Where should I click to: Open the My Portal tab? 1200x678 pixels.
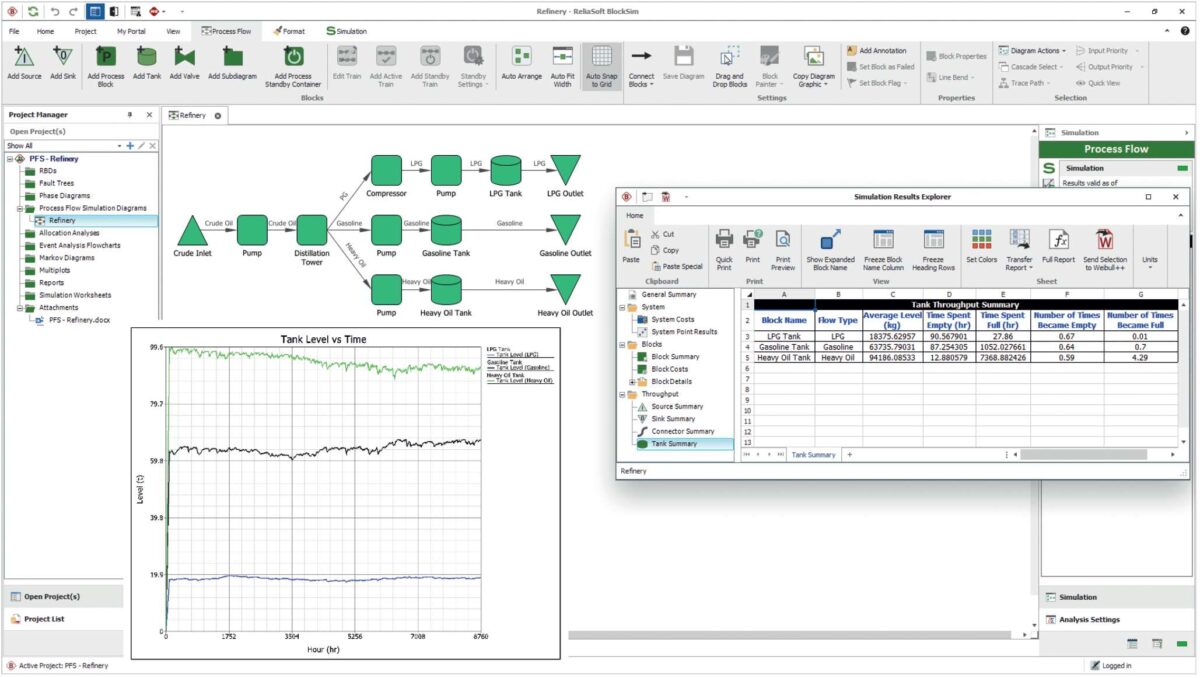coord(131,31)
